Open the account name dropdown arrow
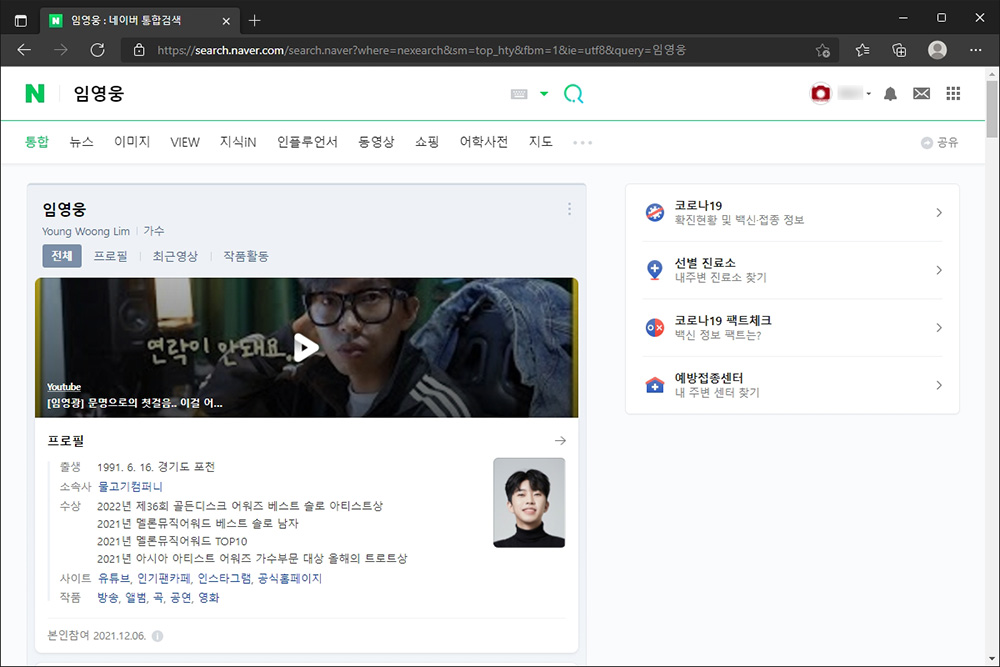Screen dimensions: 1000x667 869,94
